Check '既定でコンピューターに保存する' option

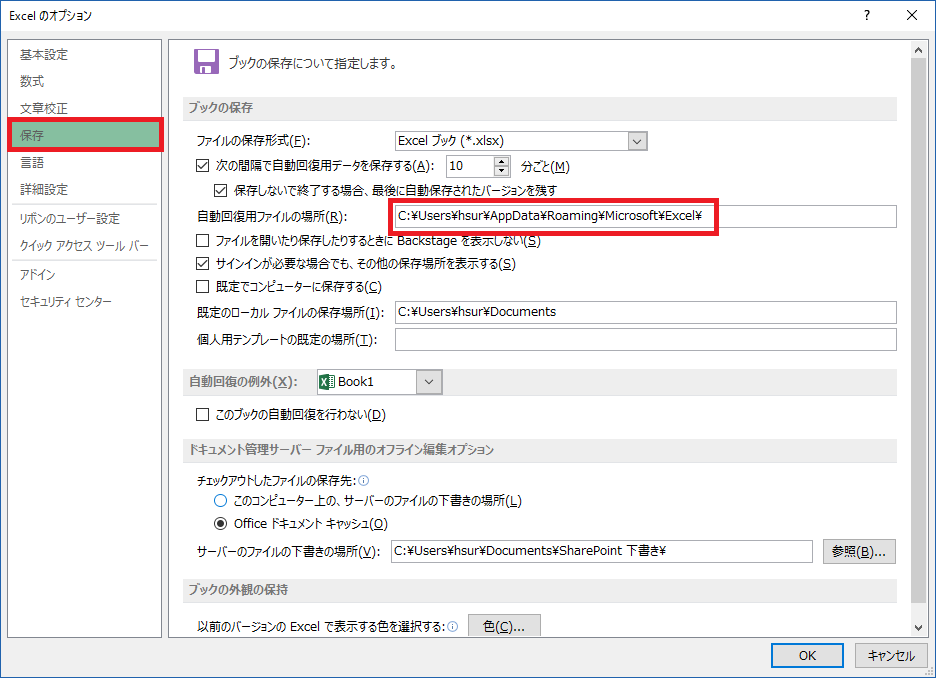(x=204, y=287)
